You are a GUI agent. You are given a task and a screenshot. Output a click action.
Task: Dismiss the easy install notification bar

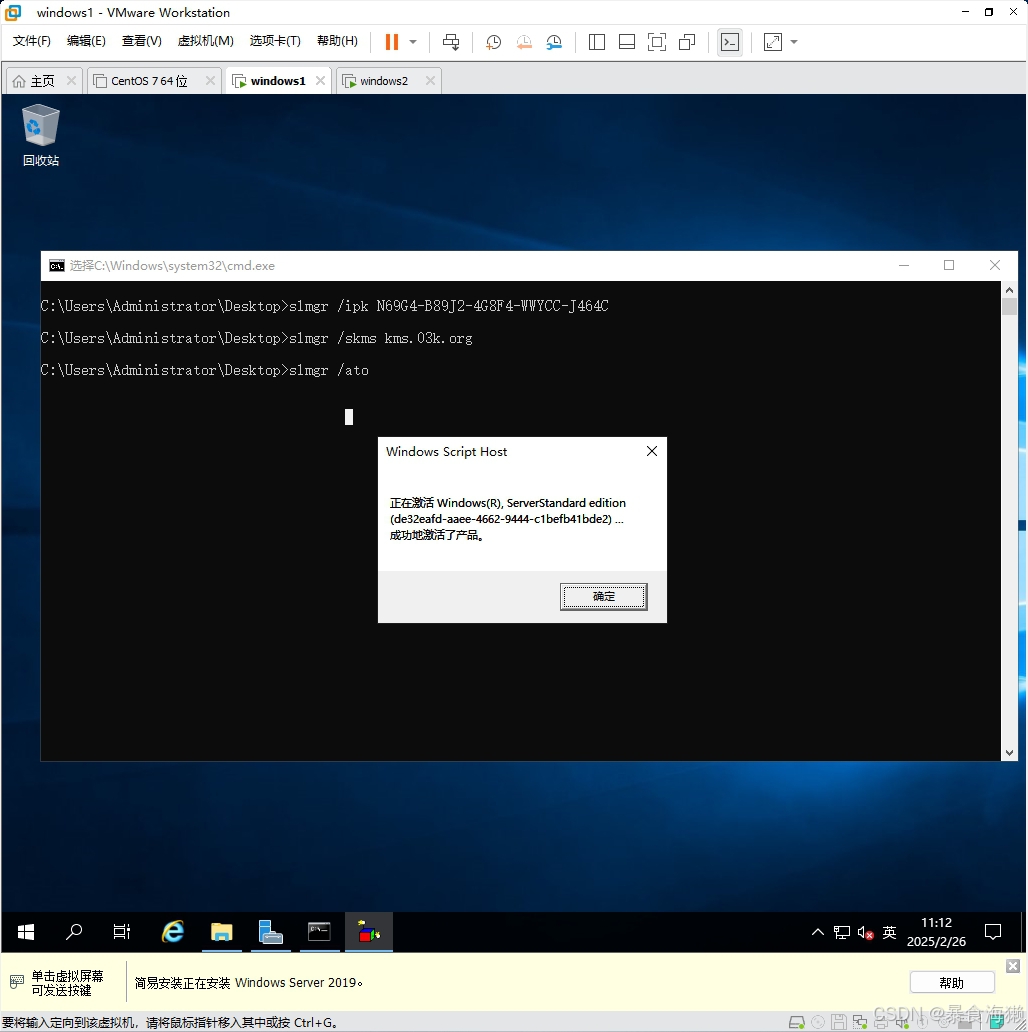[1013, 966]
